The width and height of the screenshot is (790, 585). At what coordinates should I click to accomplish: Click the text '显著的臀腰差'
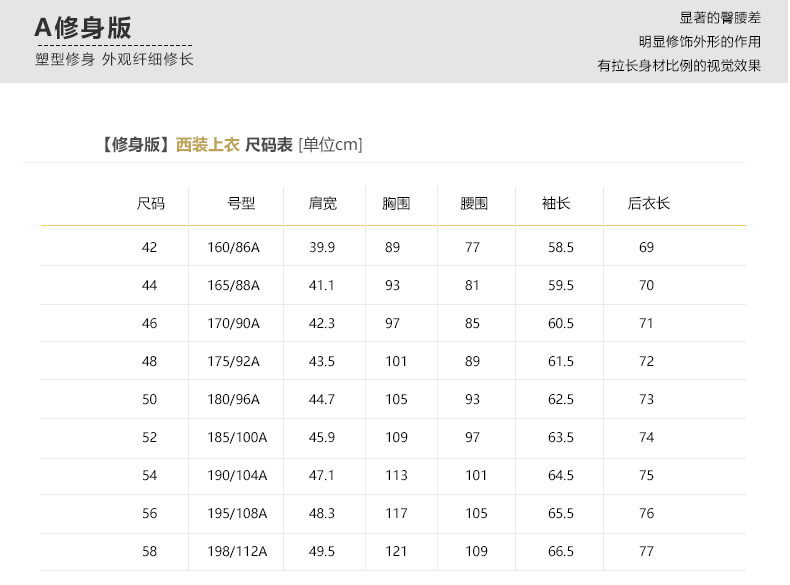tap(720, 18)
